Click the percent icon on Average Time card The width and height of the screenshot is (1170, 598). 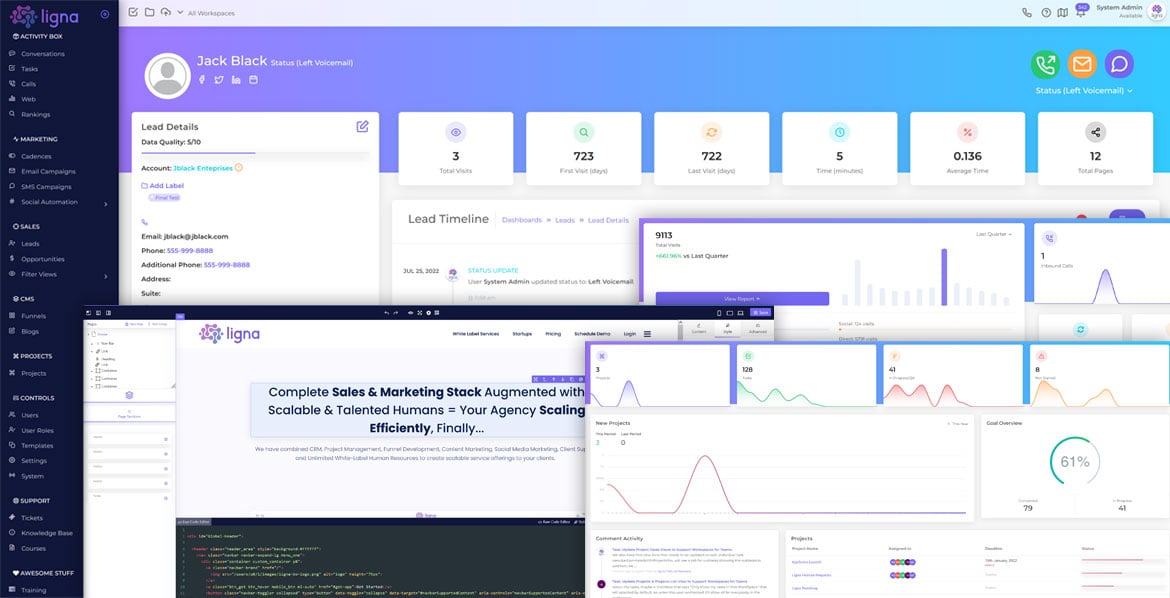[x=968, y=132]
